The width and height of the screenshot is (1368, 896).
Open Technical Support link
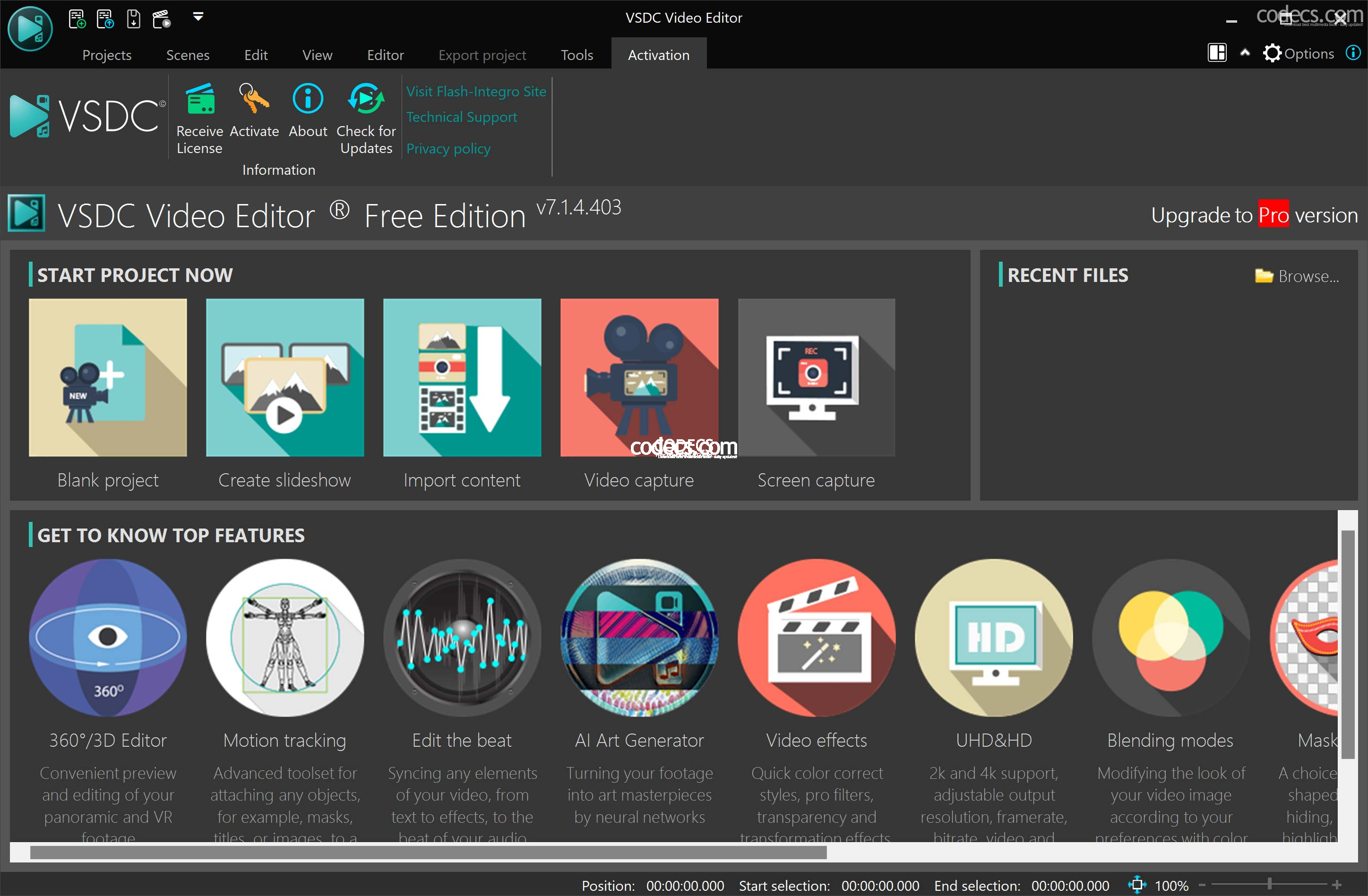pos(461,117)
